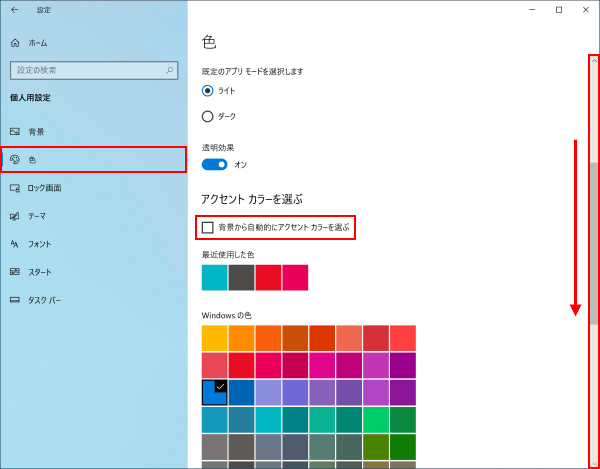This screenshot has width=600, height=469.
Task: Click the scrollbar up arrow
Action: click(594, 61)
